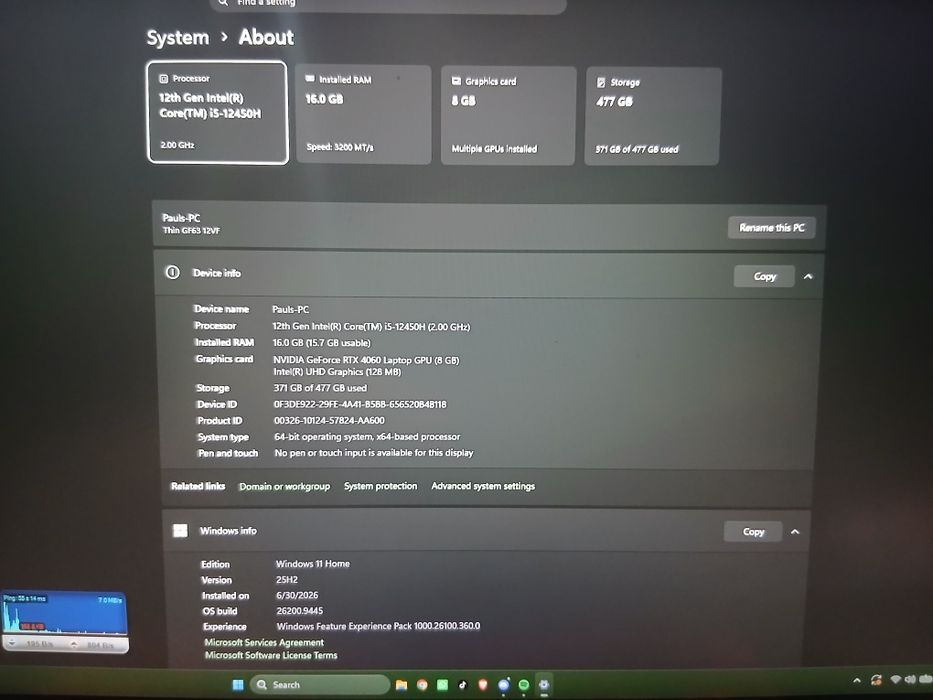
Task: Click the taskbar Search box
Action: 320,685
